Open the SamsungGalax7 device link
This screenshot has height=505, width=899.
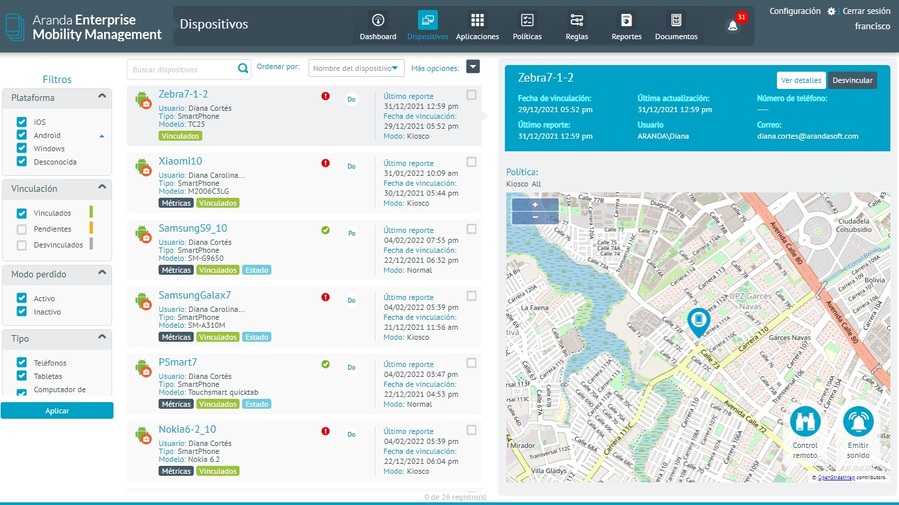[194, 295]
